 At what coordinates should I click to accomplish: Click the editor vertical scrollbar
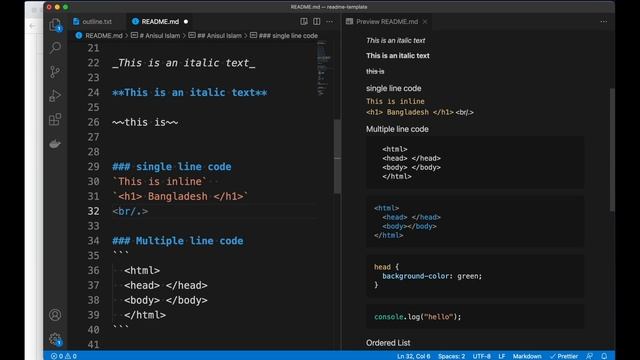click(x=337, y=156)
